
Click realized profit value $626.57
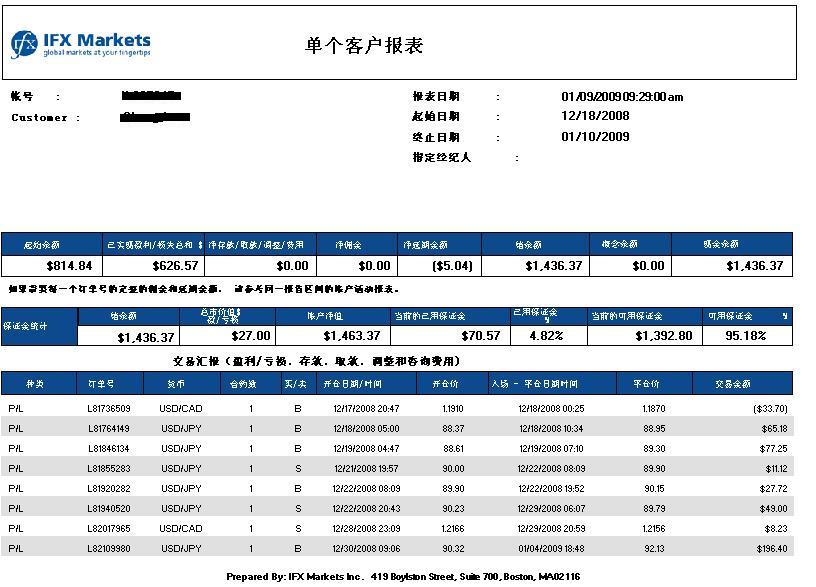175,266
